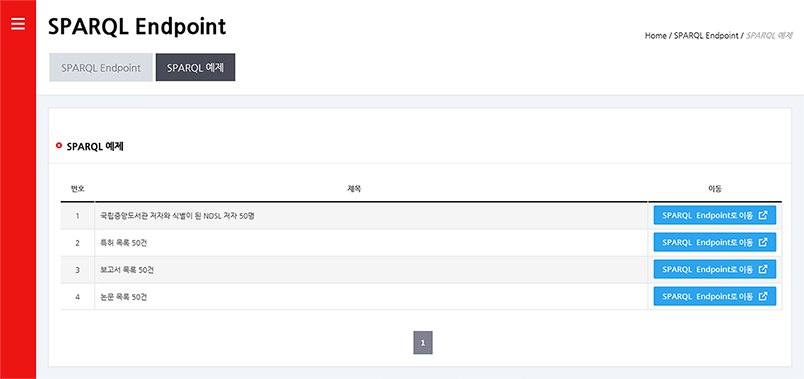Select the SPARQL 예제 tab

pyautogui.click(x=195, y=68)
